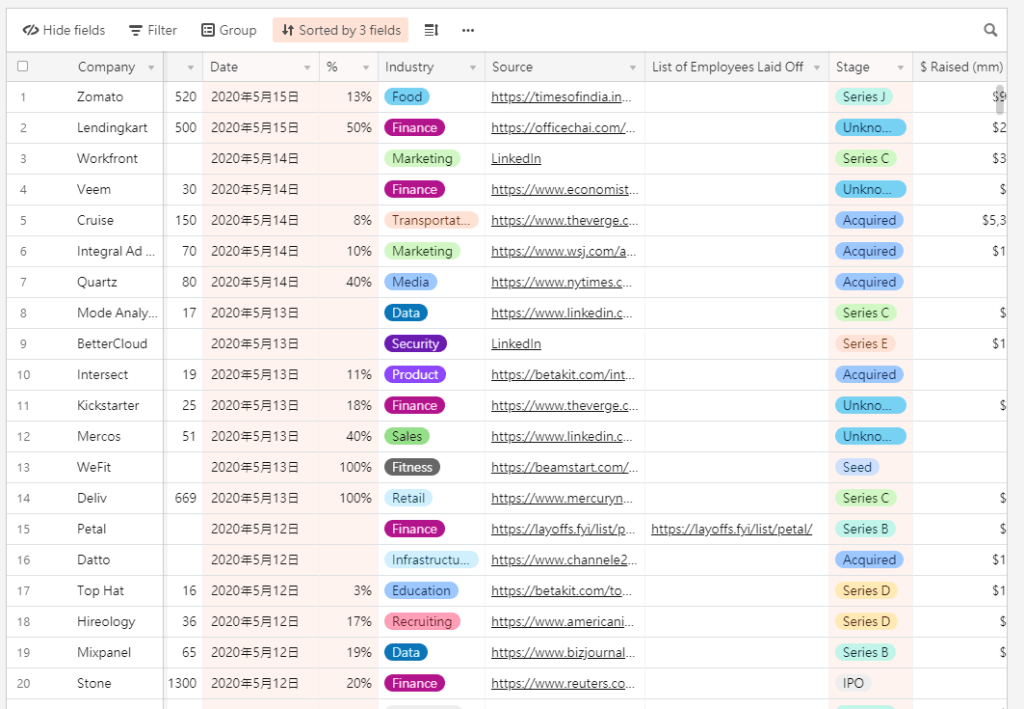This screenshot has width=1024, height=709.
Task: Open LinkedIn source link for BetterCloud
Action: (516, 343)
